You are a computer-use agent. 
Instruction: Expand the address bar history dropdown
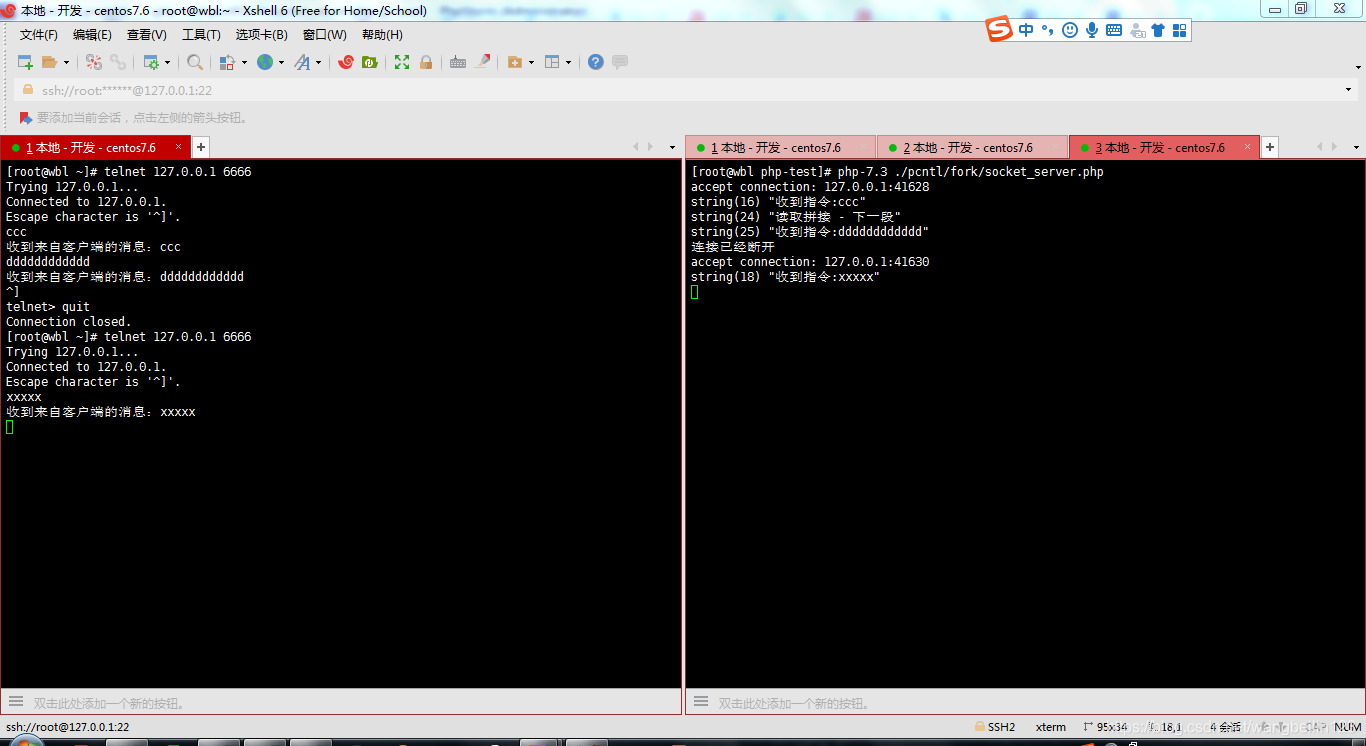(1348, 90)
